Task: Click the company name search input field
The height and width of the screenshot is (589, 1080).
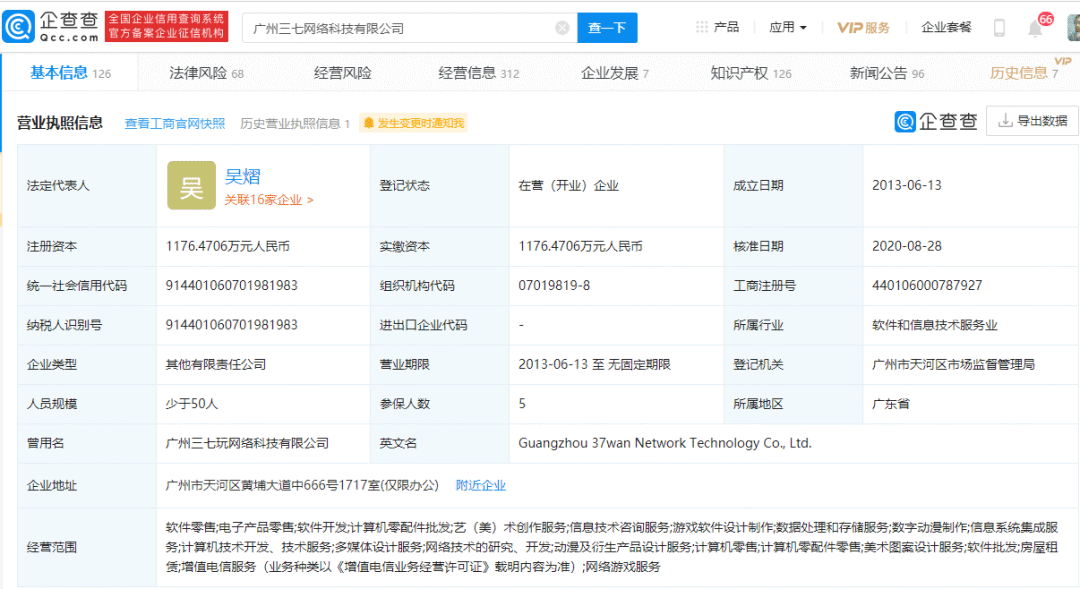Action: tap(400, 28)
